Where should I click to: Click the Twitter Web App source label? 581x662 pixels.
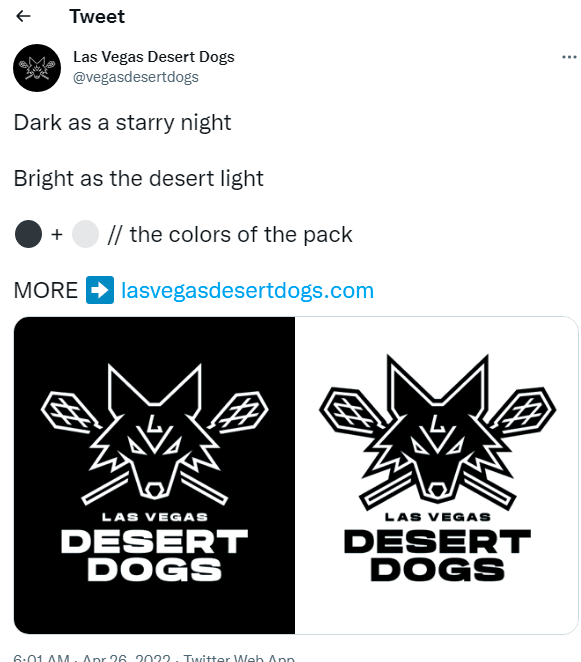239,658
